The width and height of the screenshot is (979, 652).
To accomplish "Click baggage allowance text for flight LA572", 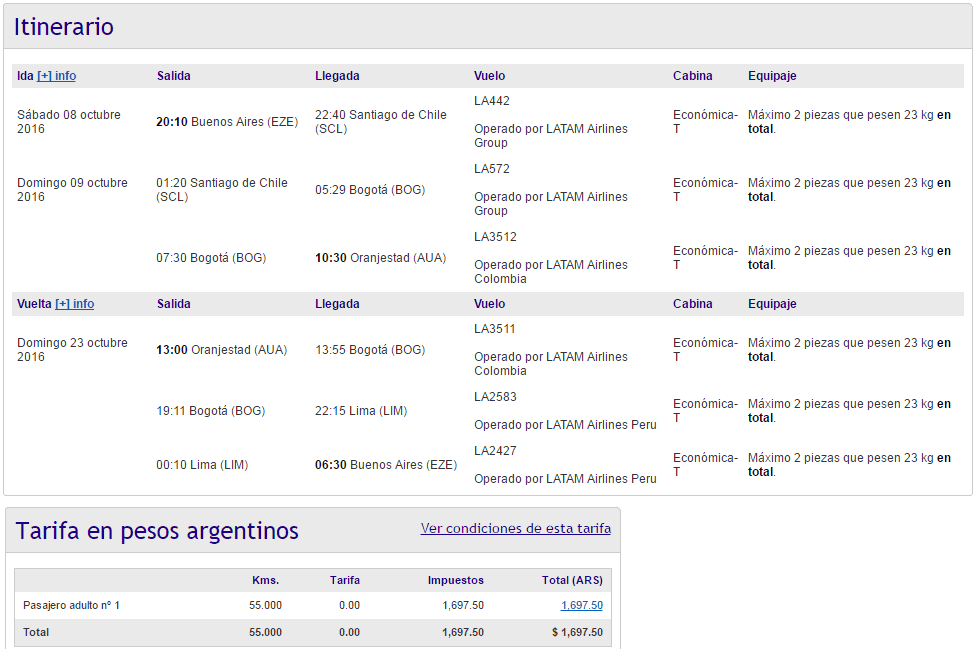I will pos(850,190).
